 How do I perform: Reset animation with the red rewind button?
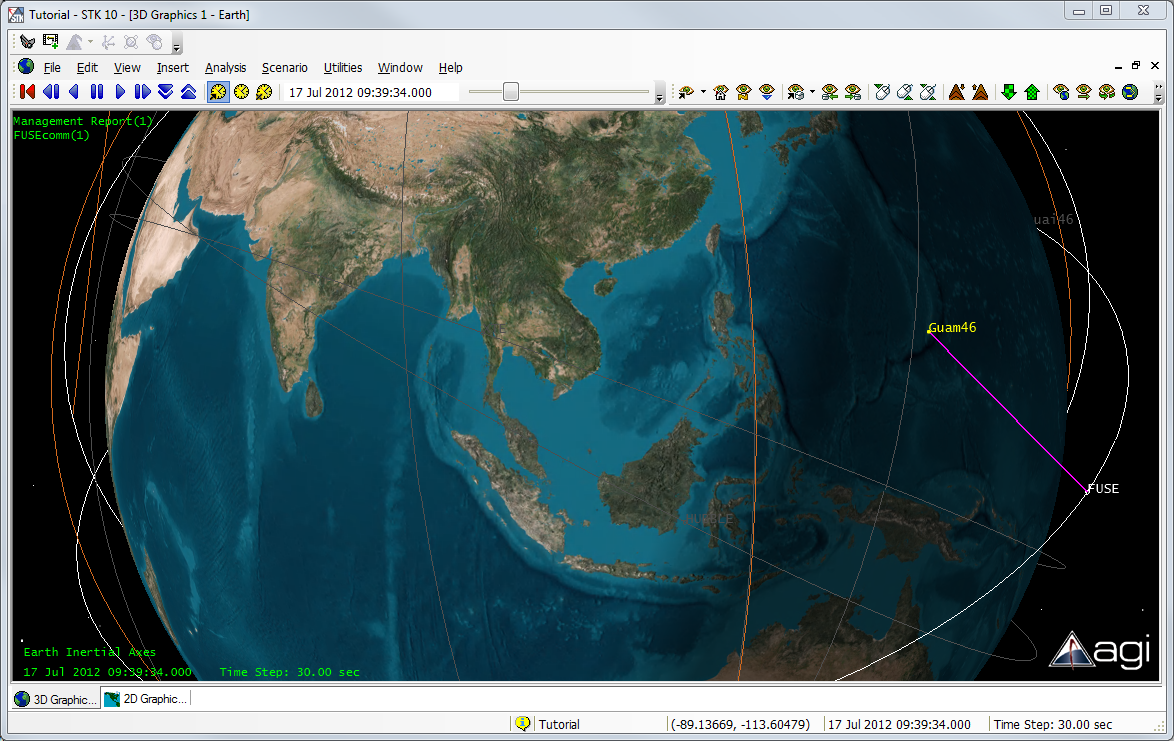point(27,92)
